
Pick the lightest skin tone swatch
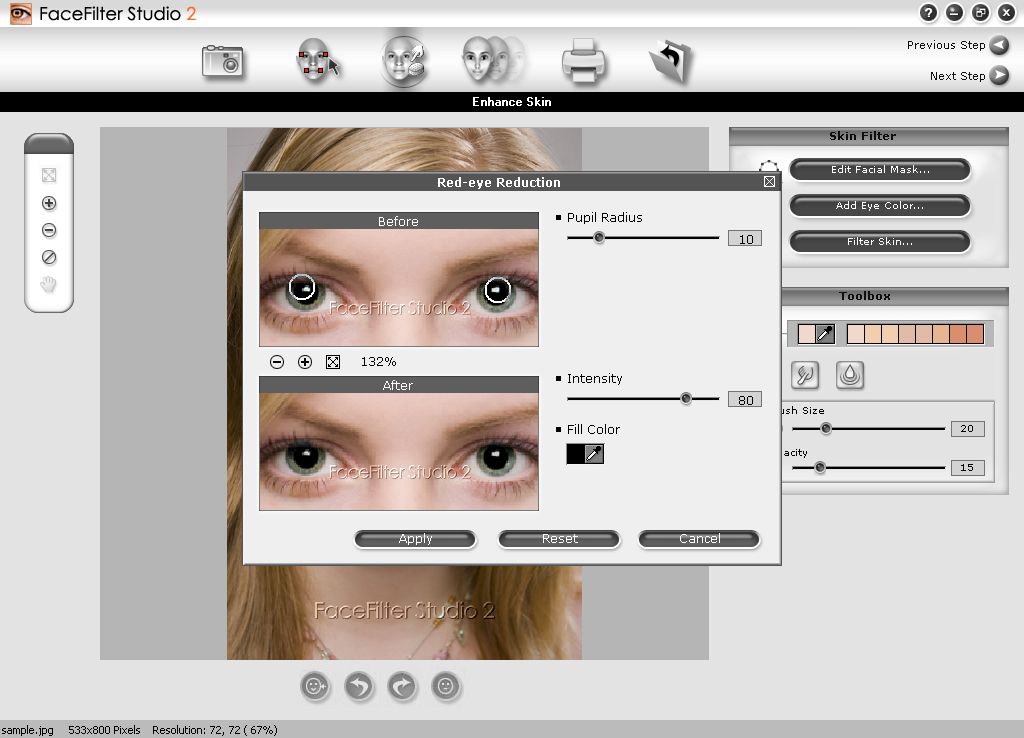856,334
